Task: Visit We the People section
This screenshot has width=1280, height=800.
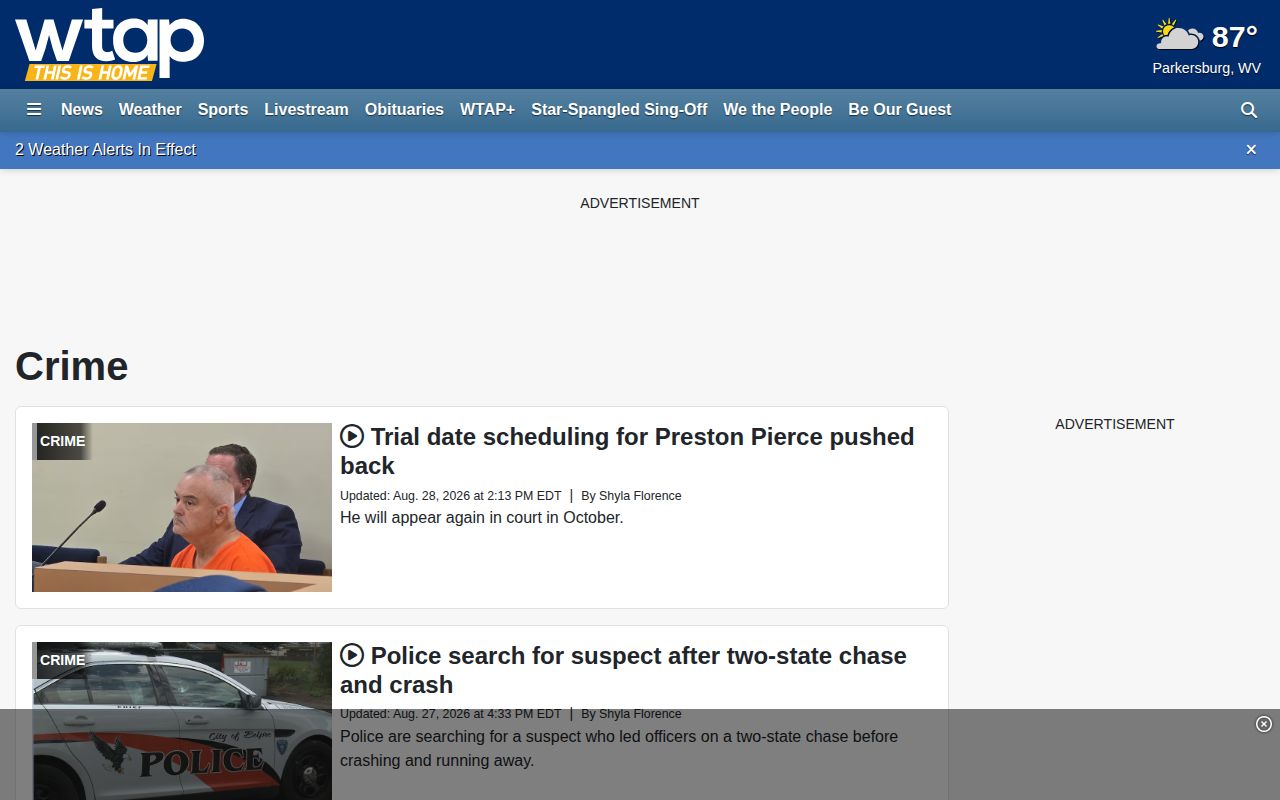Action: coord(778,110)
